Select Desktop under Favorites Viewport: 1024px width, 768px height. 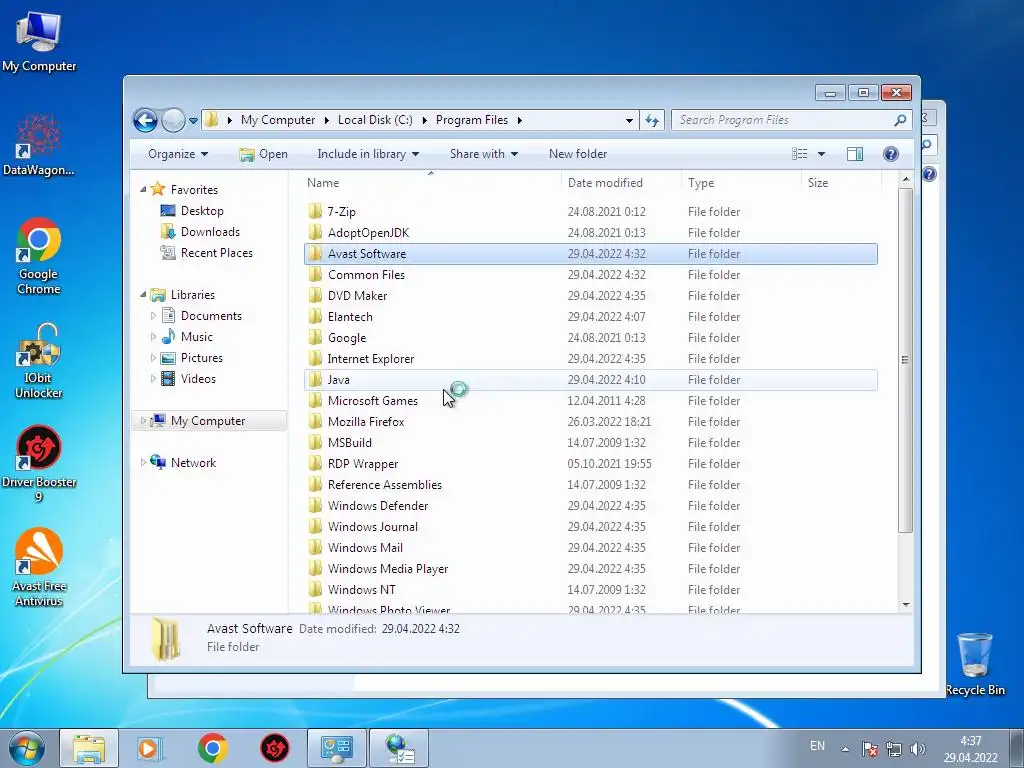(x=192, y=211)
